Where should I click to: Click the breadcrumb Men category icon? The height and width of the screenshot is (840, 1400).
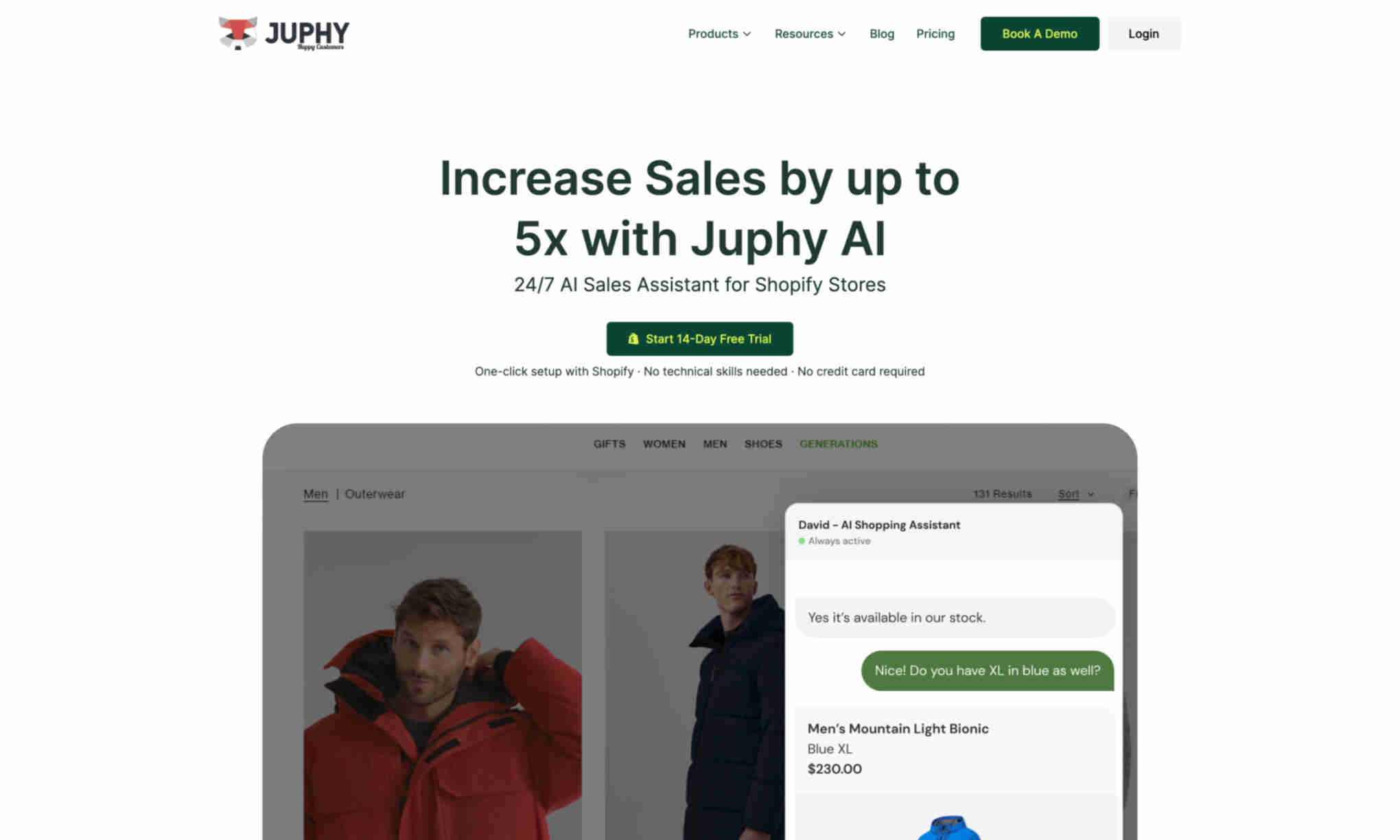pos(314,493)
